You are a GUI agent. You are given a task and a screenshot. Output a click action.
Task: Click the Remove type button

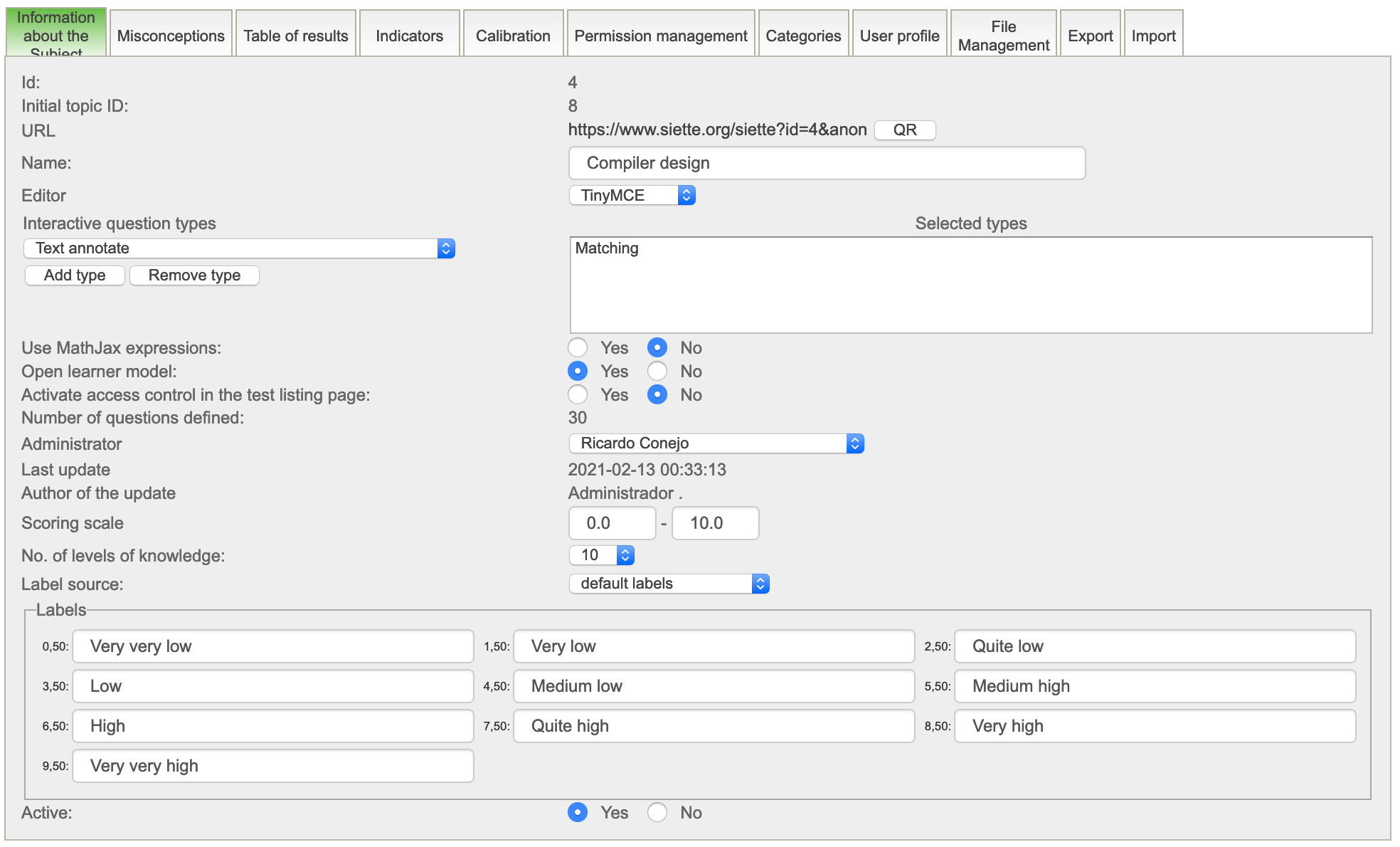[x=194, y=275]
